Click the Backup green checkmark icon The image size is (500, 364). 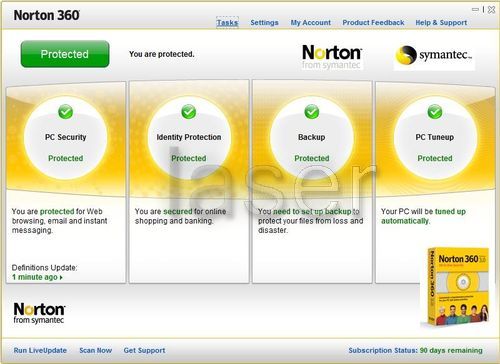[312, 112]
